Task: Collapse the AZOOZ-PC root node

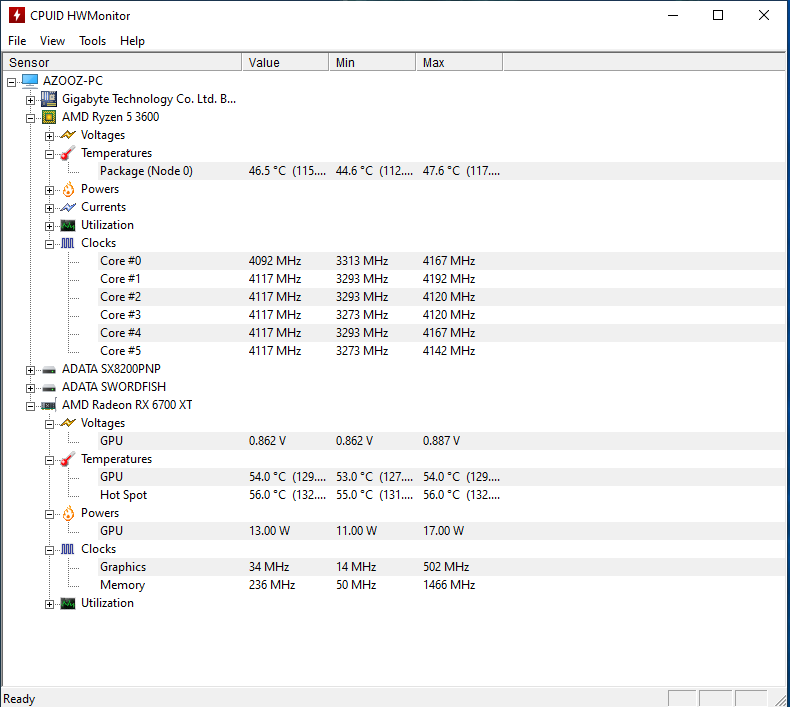Action: point(12,82)
